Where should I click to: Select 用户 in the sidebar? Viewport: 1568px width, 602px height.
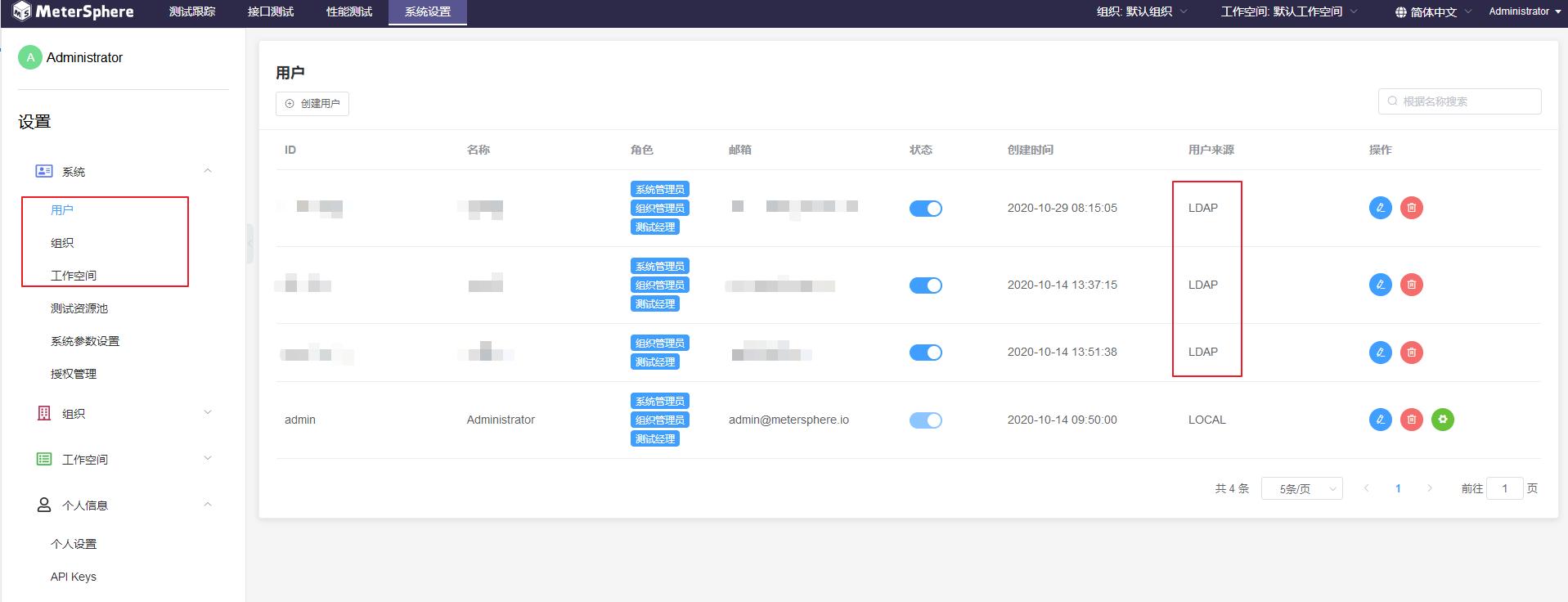pos(62,210)
